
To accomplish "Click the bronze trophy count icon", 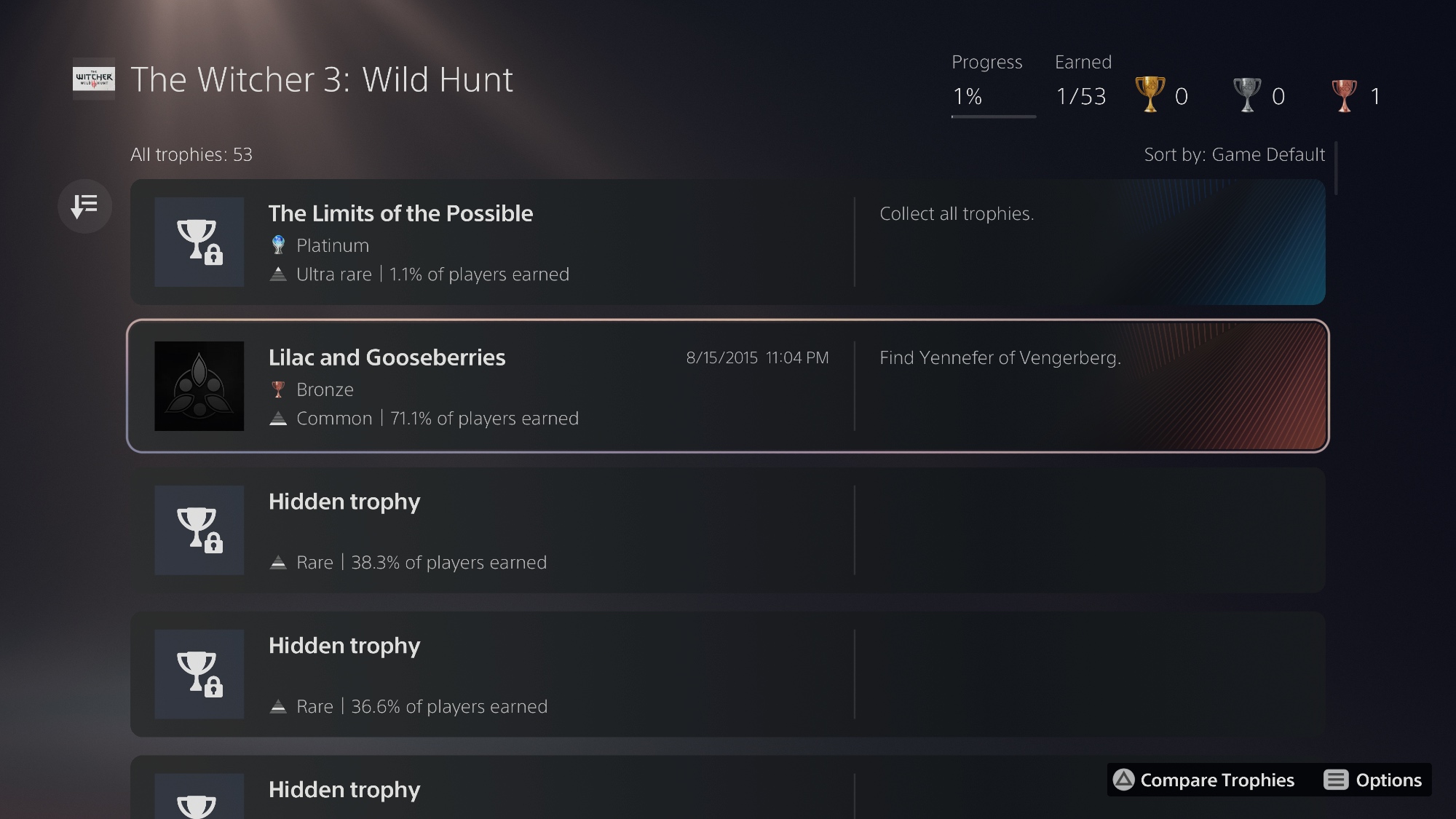I will coord(1343,95).
